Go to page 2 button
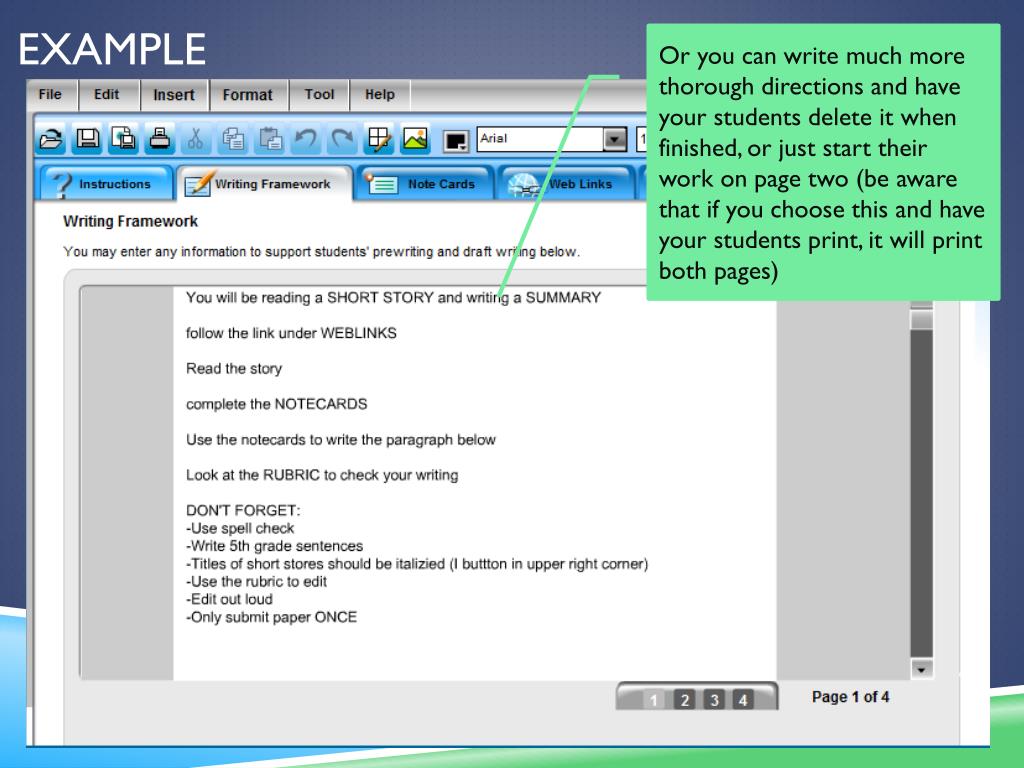Image resolution: width=1024 pixels, height=768 pixels. (684, 700)
